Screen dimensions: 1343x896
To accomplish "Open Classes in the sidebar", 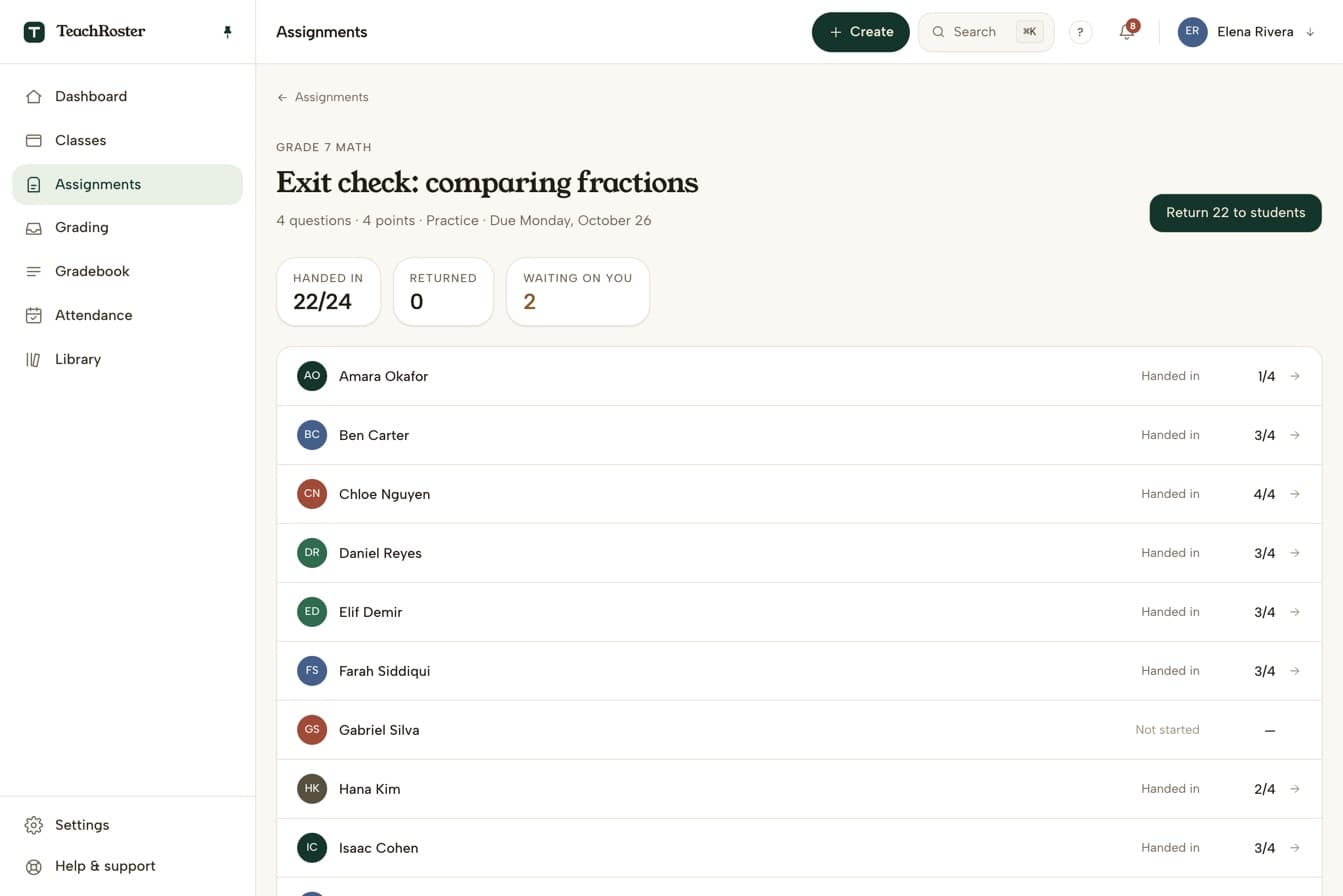I will coord(127,141).
